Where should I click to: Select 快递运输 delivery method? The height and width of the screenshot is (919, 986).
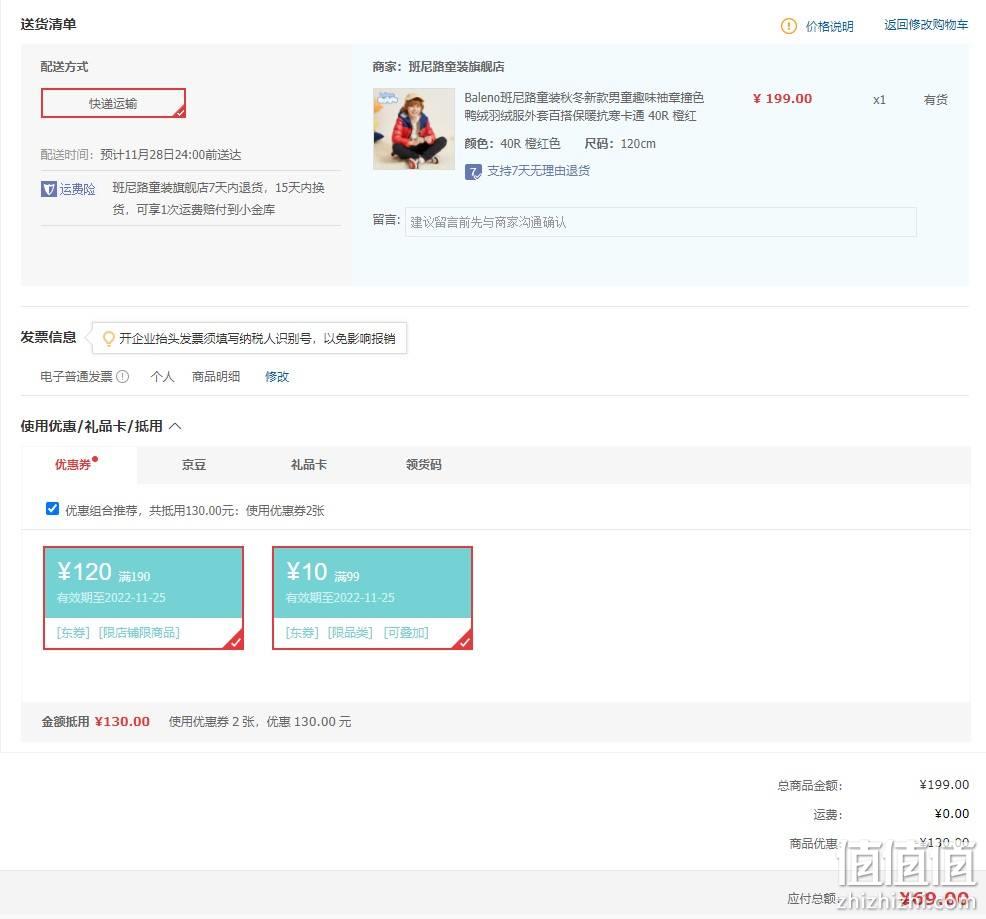(113, 103)
